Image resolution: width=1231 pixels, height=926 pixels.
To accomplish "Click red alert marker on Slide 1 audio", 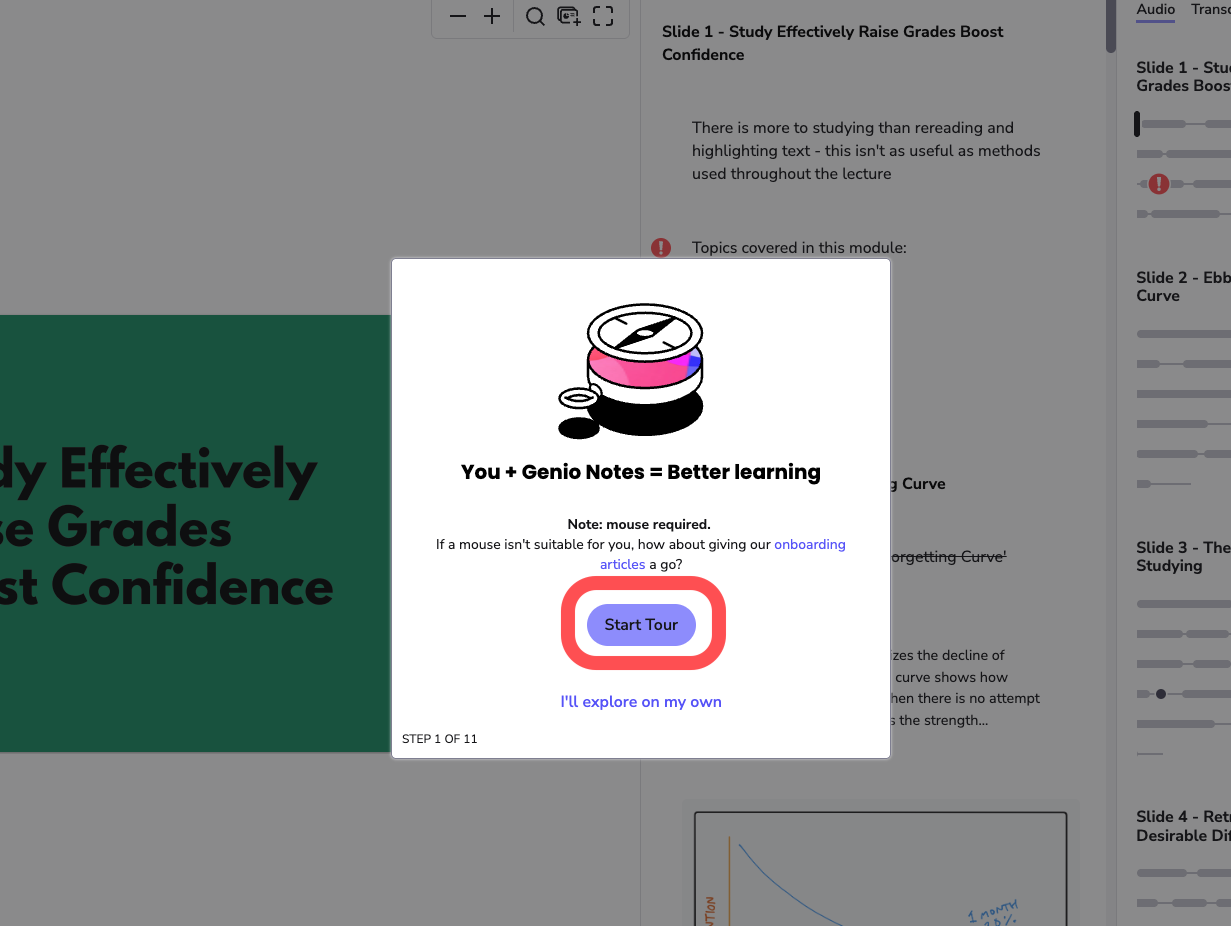I will point(1158,184).
